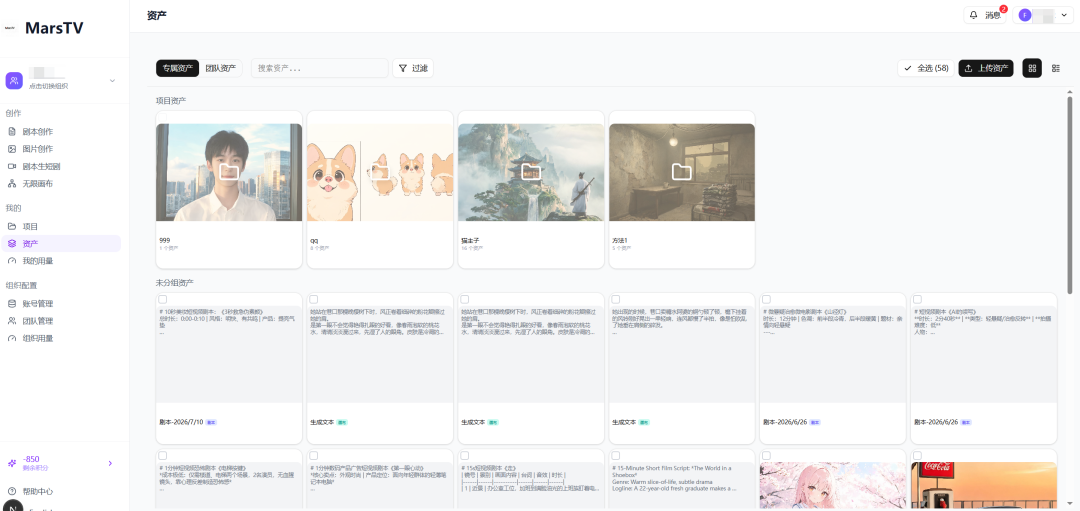Open the user account dropdown arrow
The height and width of the screenshot is (511, 1080).
click(1063, 15)
